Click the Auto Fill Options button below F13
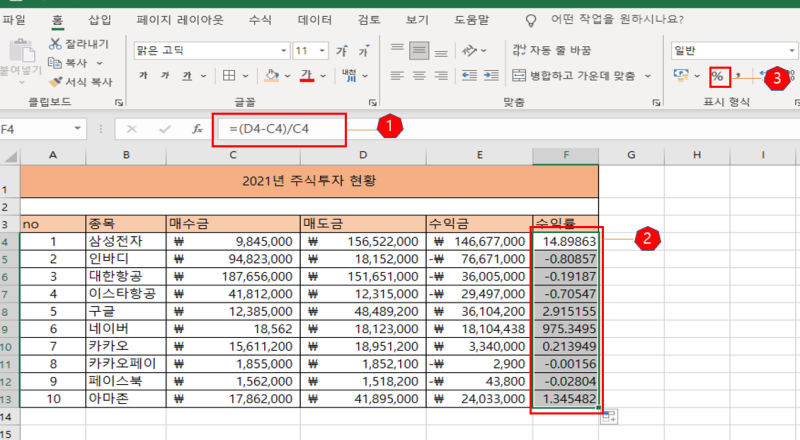The height and width of the screenshot is (440, 800). [609, 417]
